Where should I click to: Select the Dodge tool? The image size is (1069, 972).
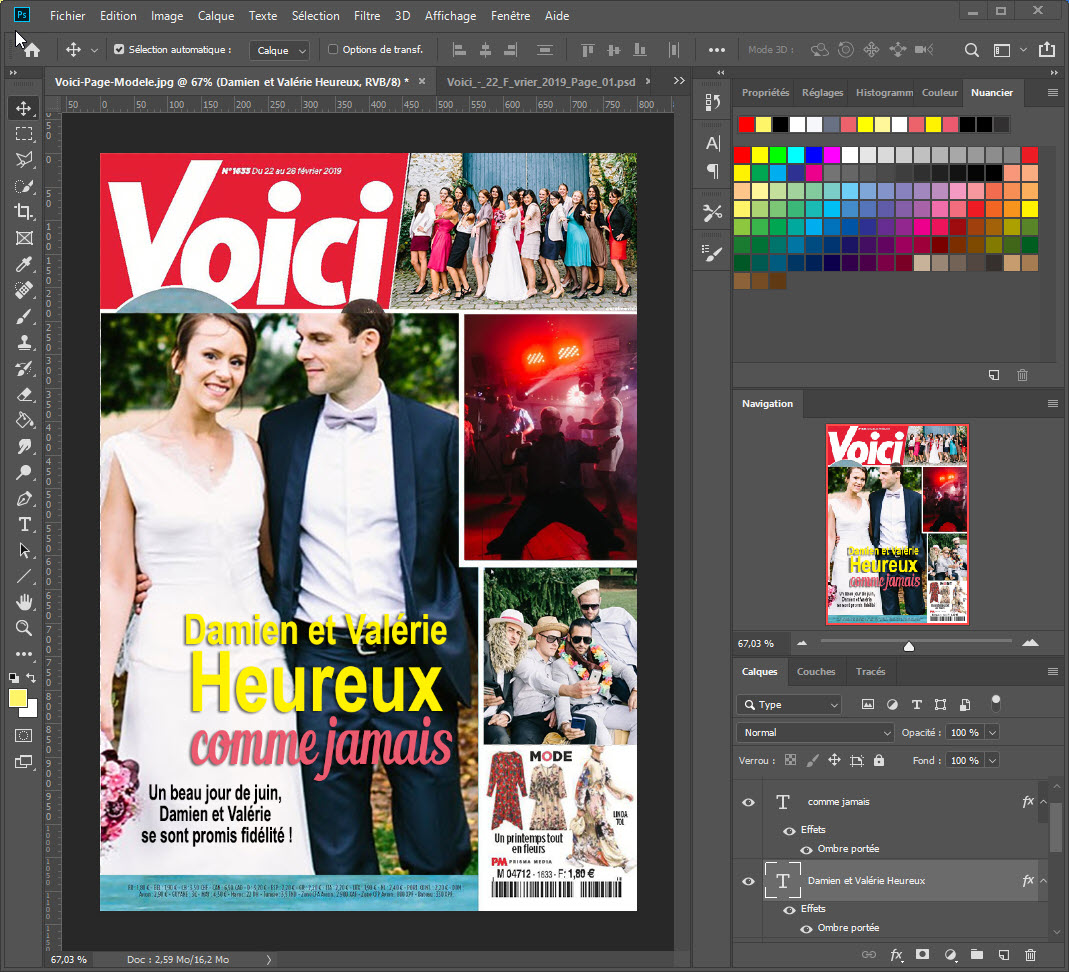[24, 472]
